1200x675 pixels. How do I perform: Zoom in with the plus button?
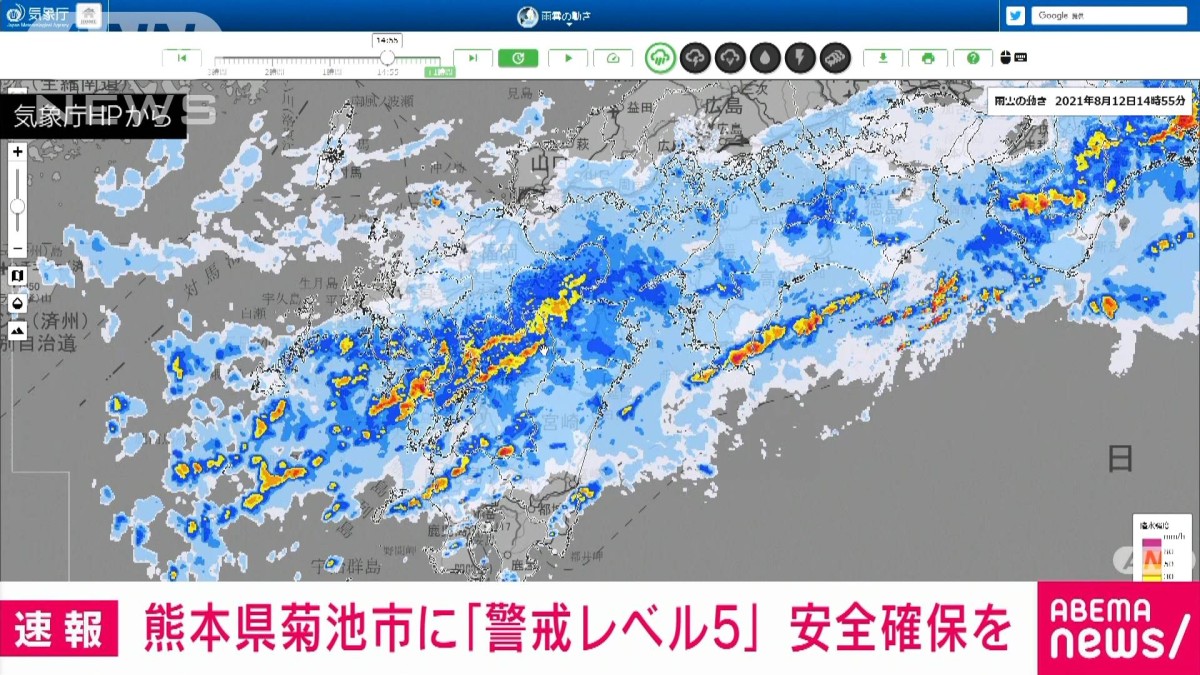pos(18,152)
